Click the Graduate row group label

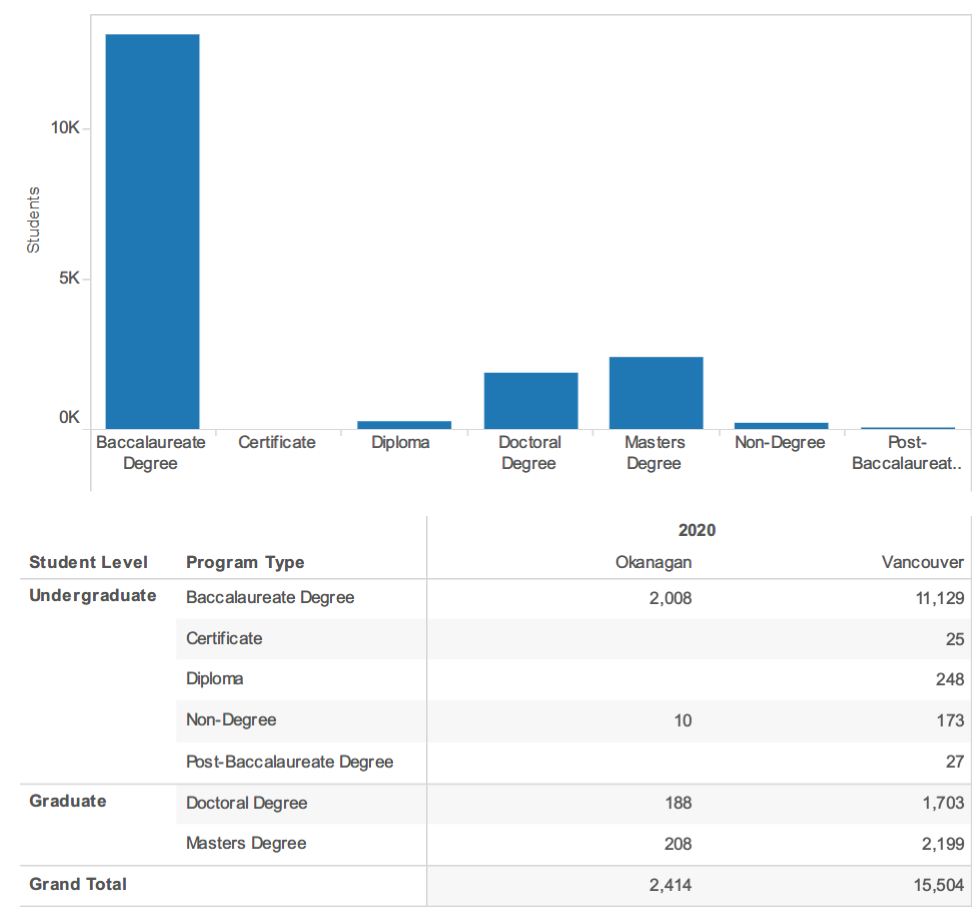tap(68, 801)
